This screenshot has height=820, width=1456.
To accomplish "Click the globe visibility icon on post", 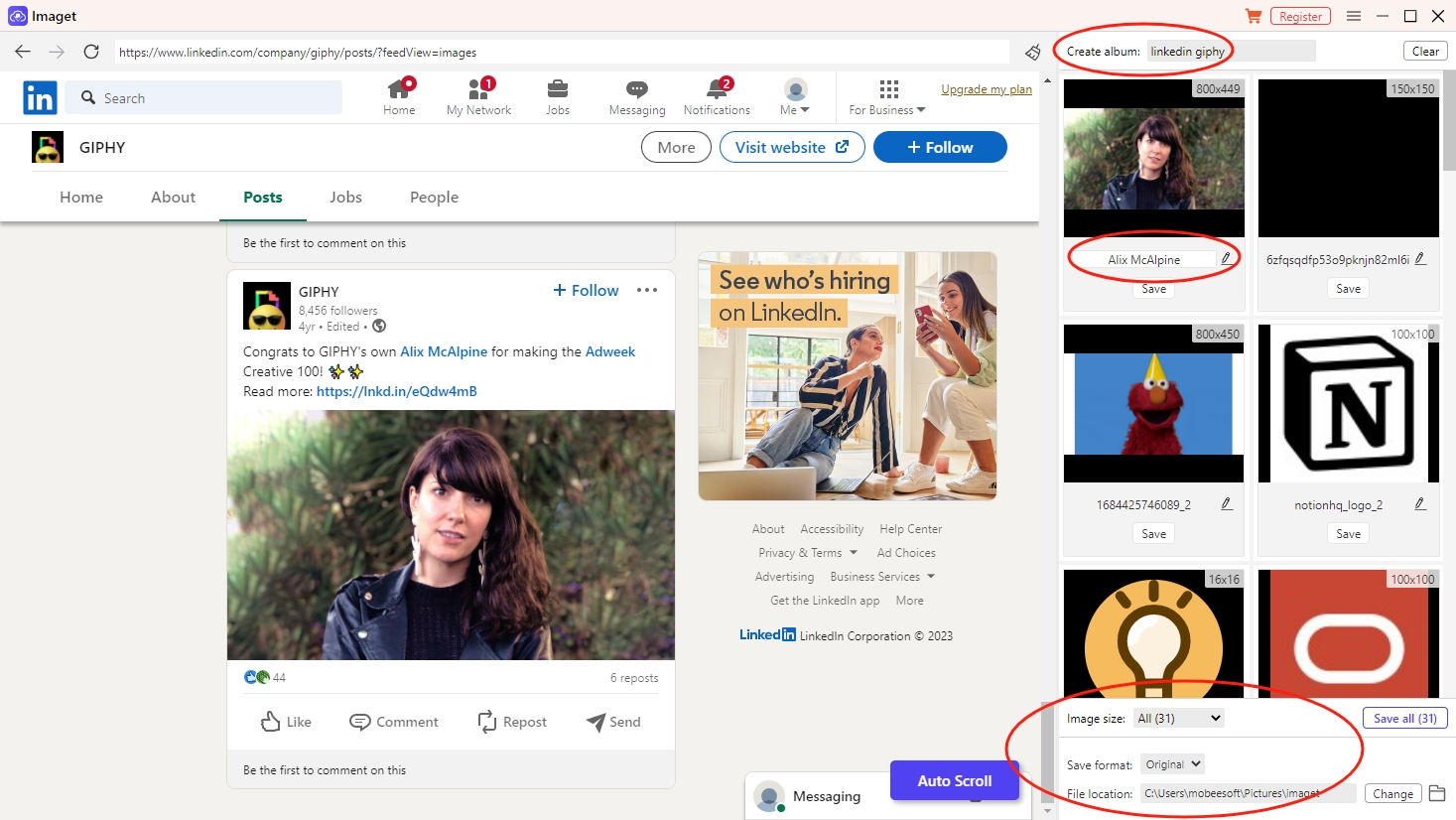I will pyautogui.click(x=379, y=326).
